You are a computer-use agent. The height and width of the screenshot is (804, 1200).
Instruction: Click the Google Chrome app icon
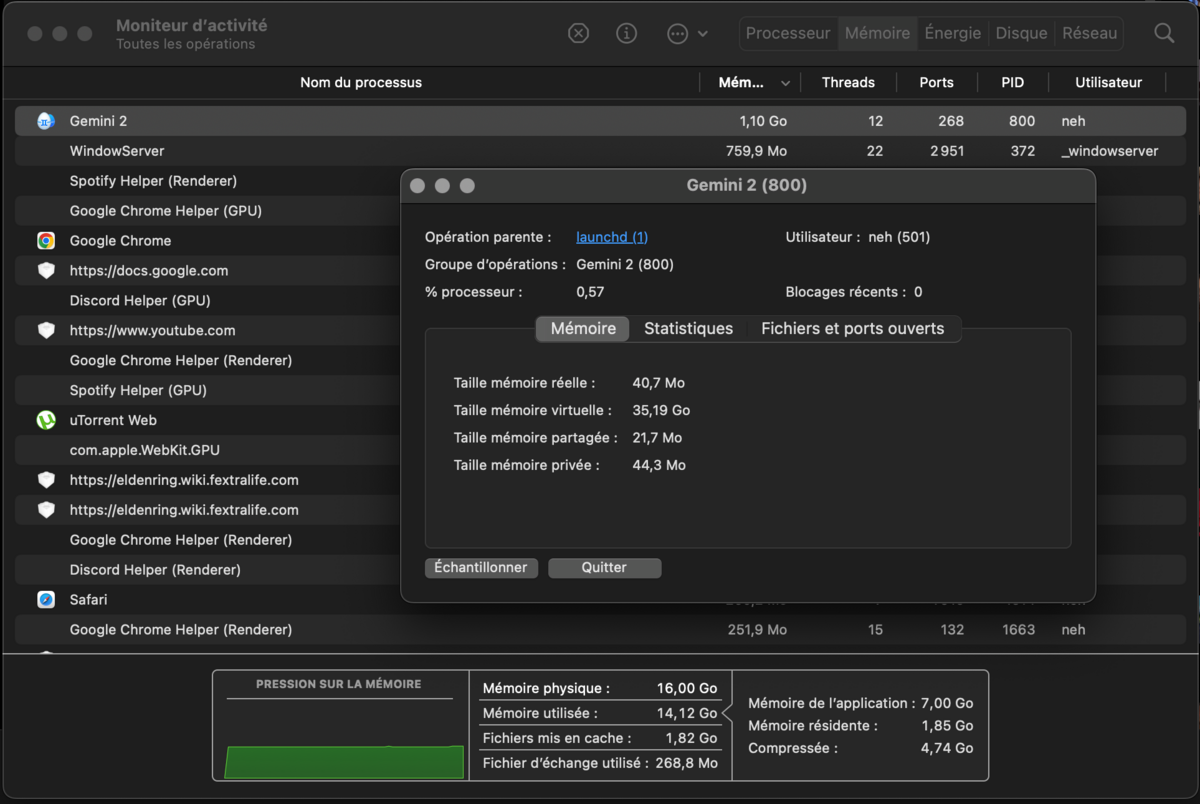coord(46,241)
